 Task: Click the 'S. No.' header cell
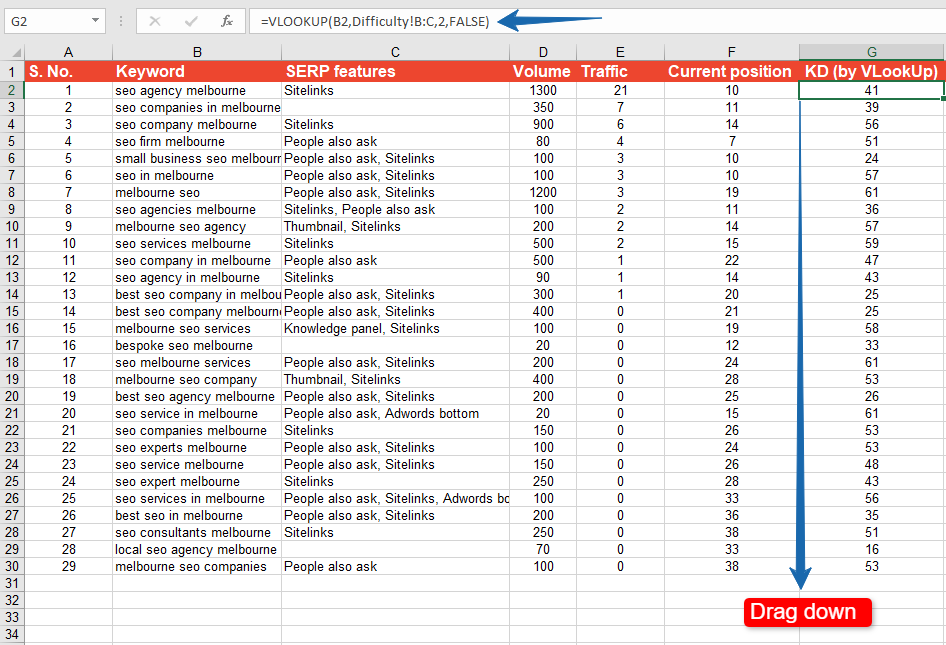tap(68, 71)
